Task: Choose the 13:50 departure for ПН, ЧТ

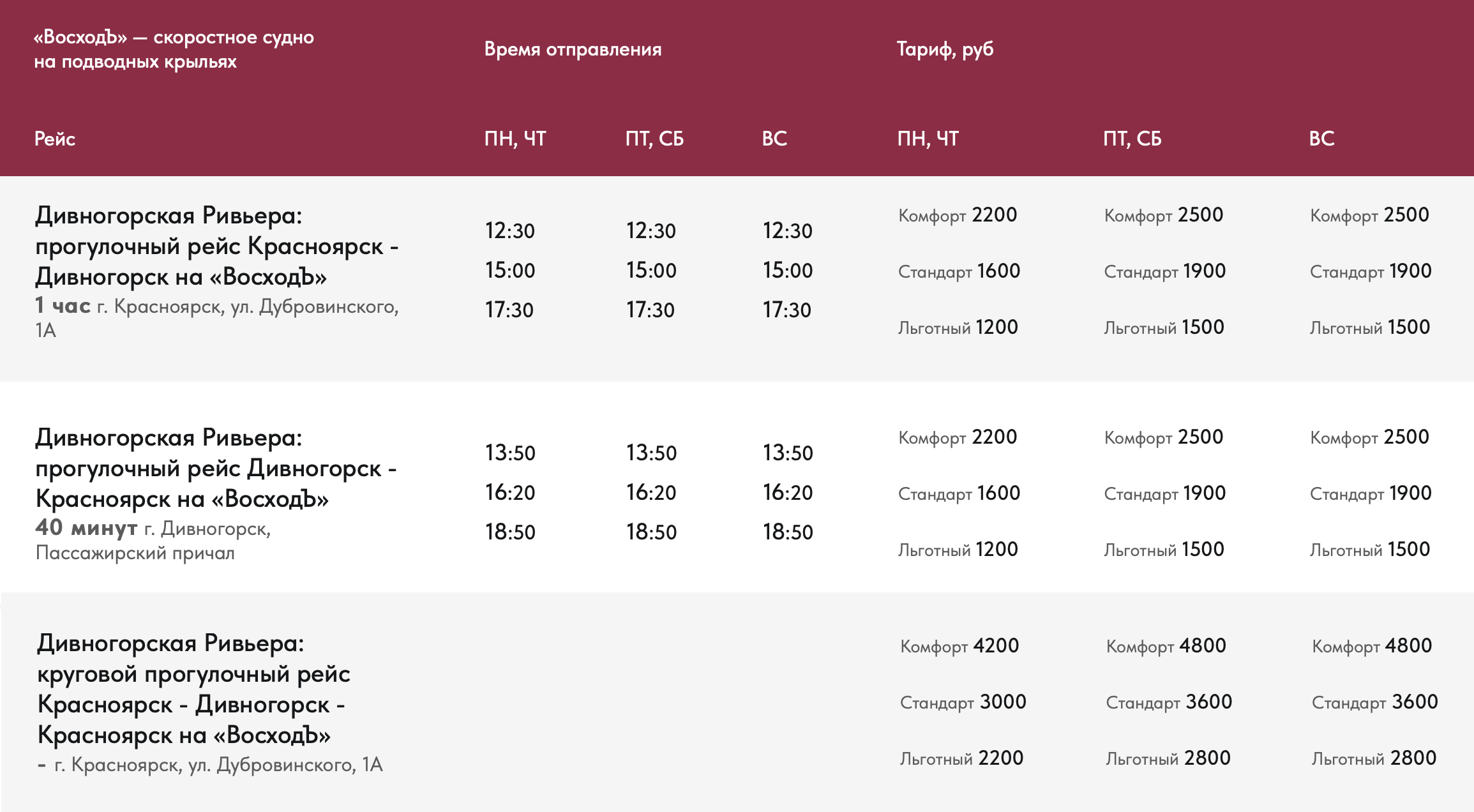Action: pyautogui.click(x=510, y=453)
